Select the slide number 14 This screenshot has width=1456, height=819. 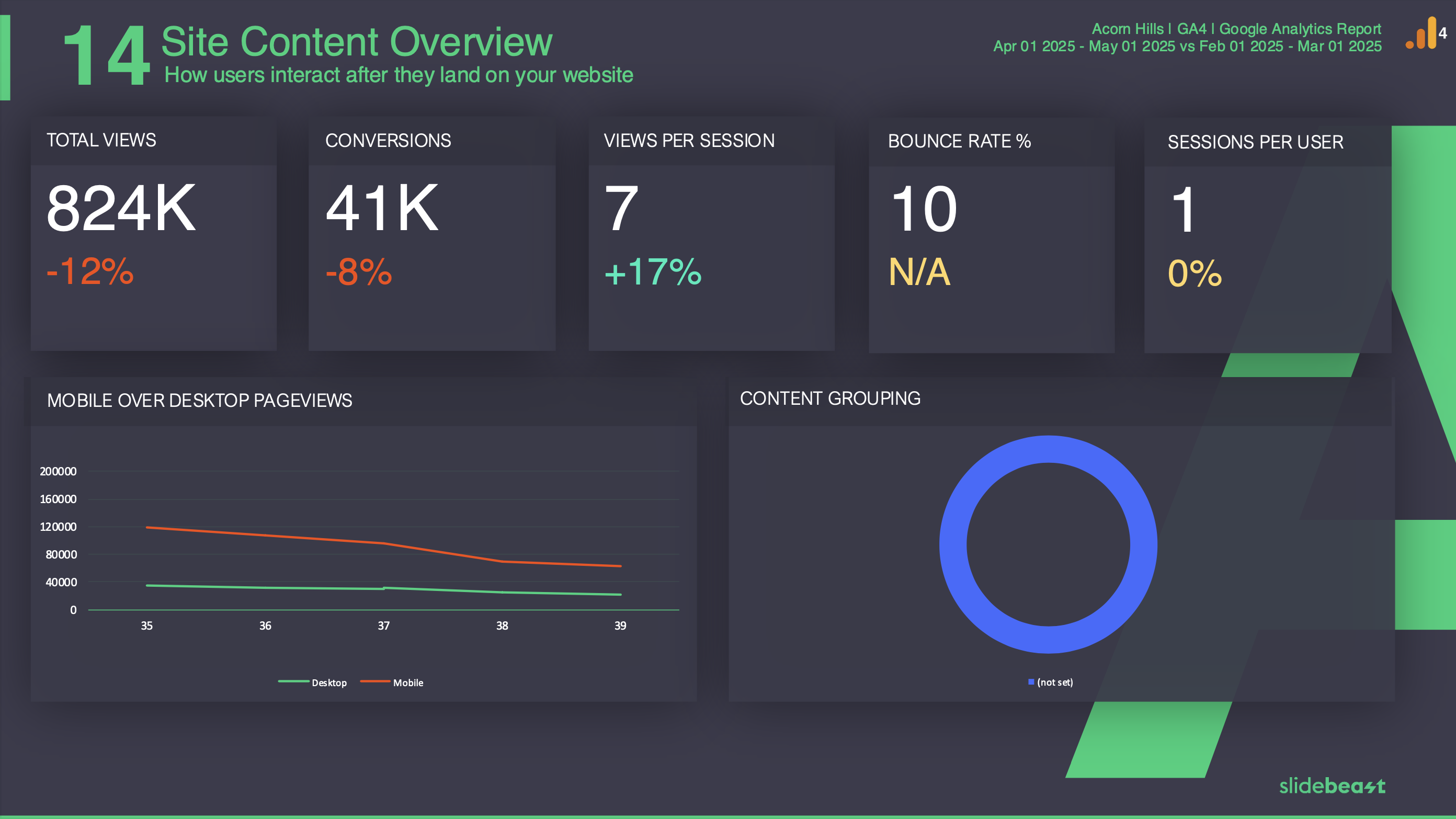pos(106,55)
